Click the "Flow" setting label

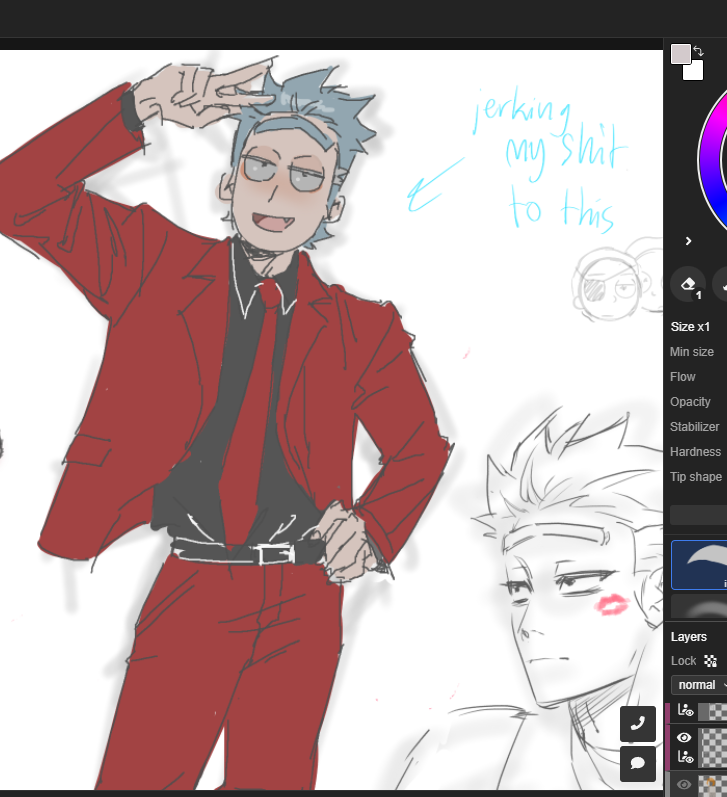pos(682,377)
